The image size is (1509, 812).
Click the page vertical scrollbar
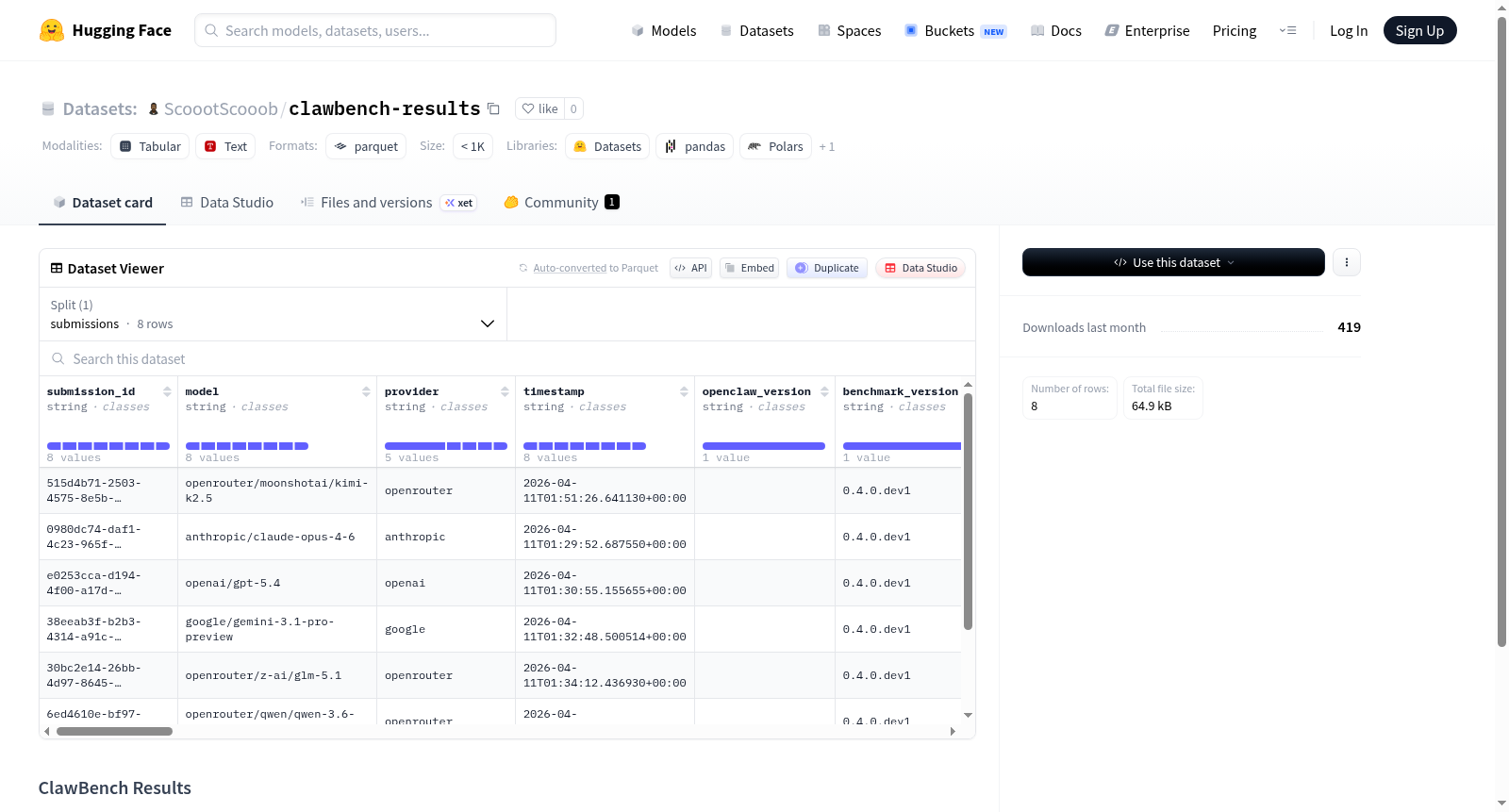[x=1502, y=330]
